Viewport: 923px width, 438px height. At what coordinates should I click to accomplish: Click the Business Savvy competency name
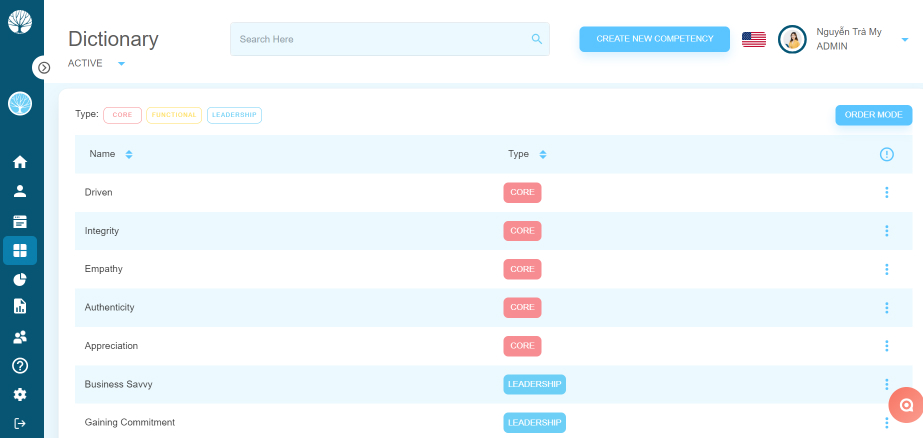click(x=118, y=384)
